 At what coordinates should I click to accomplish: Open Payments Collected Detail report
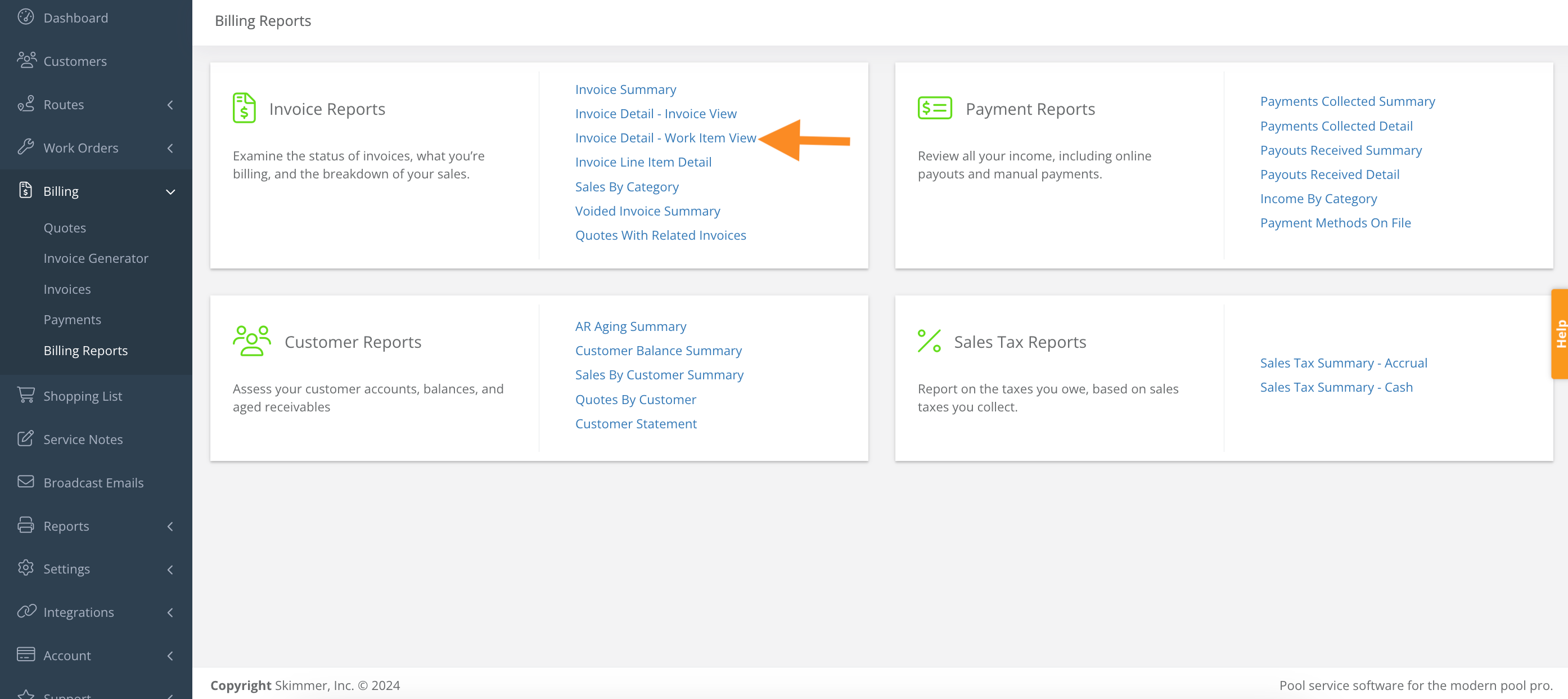tap(1336, 126)
